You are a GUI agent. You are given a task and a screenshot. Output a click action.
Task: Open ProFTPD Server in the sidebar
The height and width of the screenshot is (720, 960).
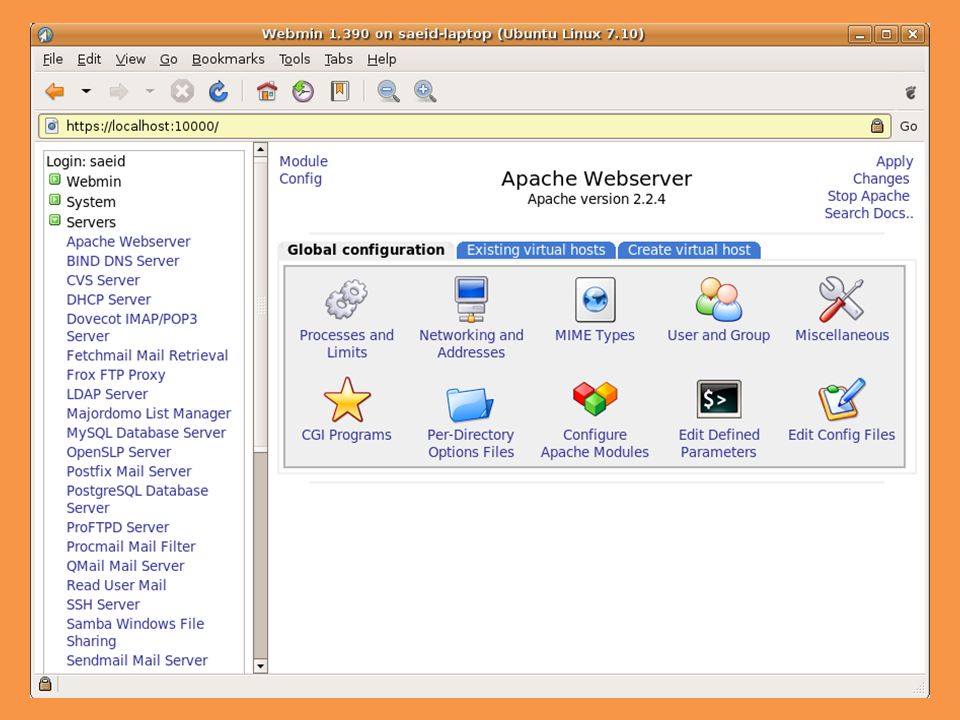(x=118, y=527)
